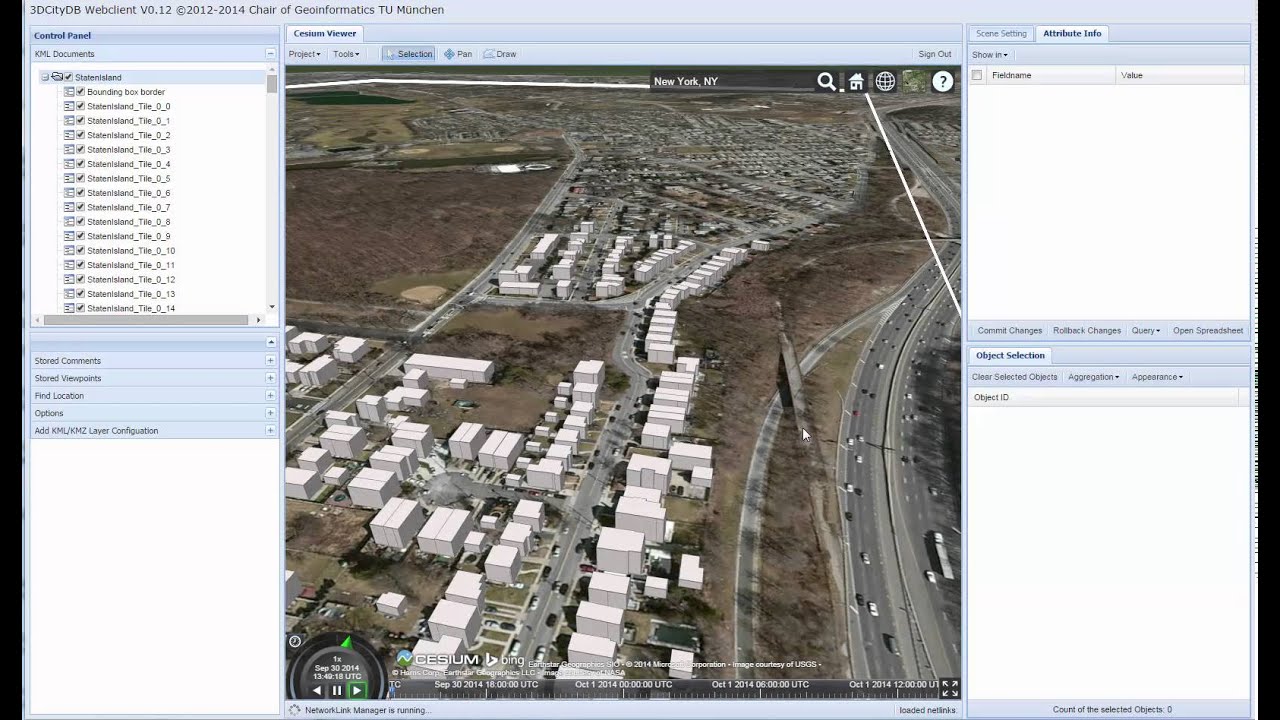1280x720 pixels.
Task: Uncheck the Bounding box border checkbox
Action: 81,92
